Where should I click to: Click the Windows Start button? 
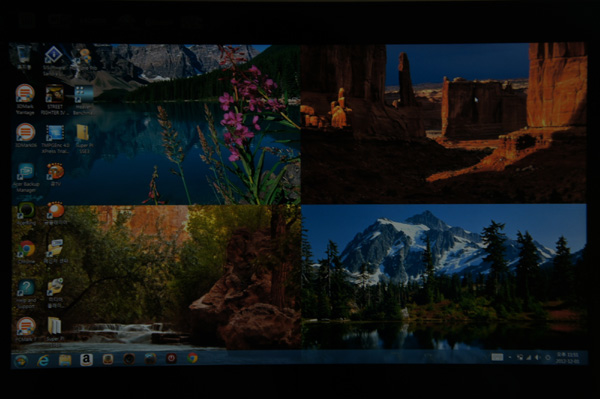point(21,360)
